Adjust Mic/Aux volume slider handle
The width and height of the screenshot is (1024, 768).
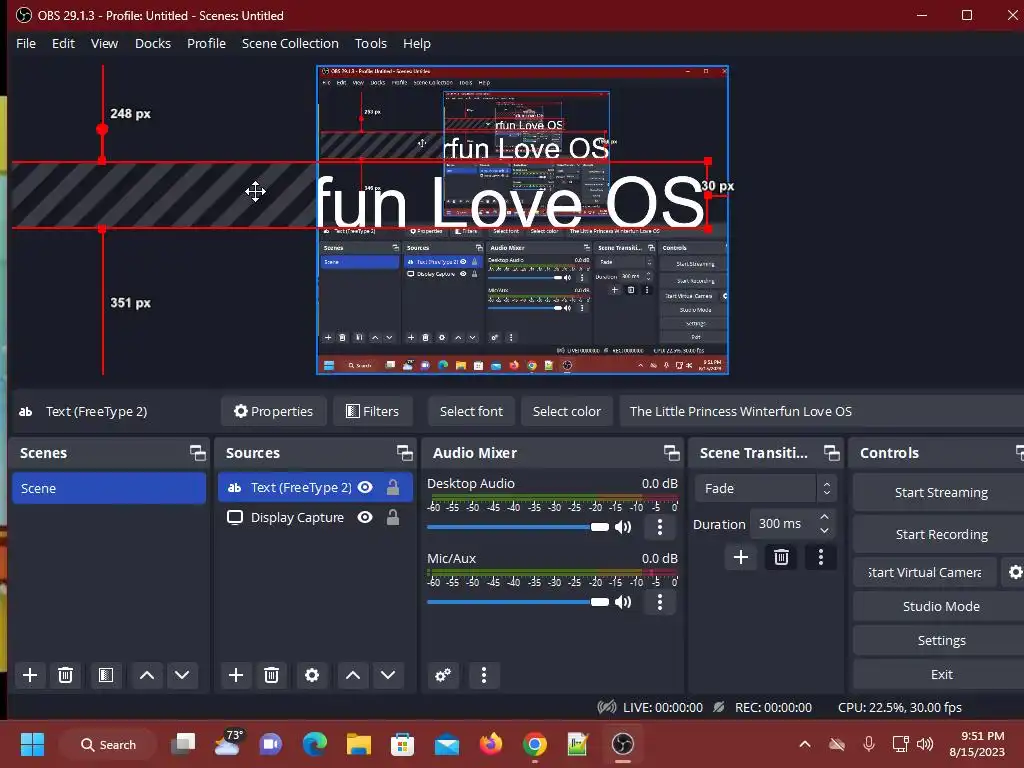tap(600, 602)
